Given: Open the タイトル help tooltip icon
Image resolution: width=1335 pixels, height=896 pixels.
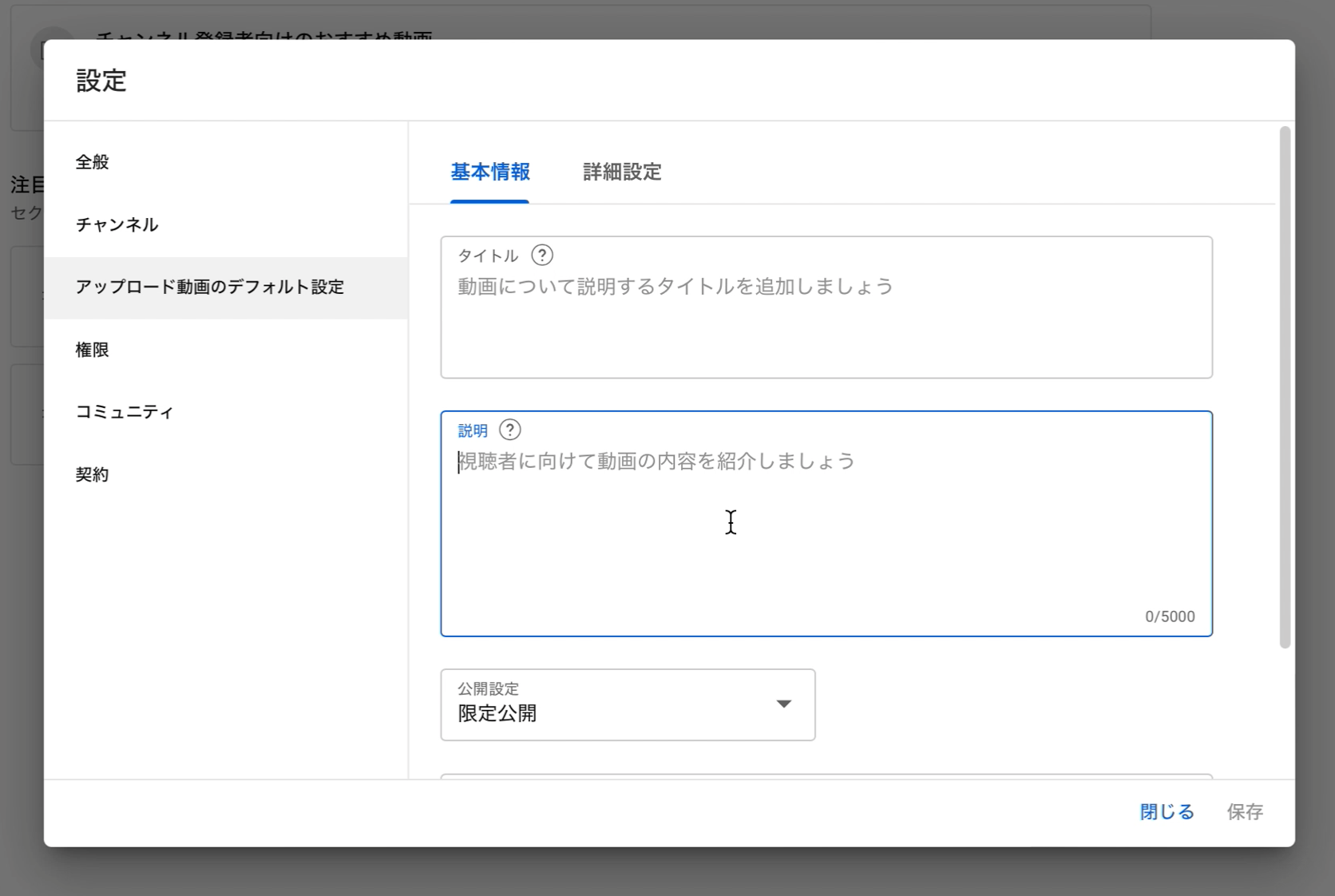Looking at the screenshot, I should click(543, 256).
